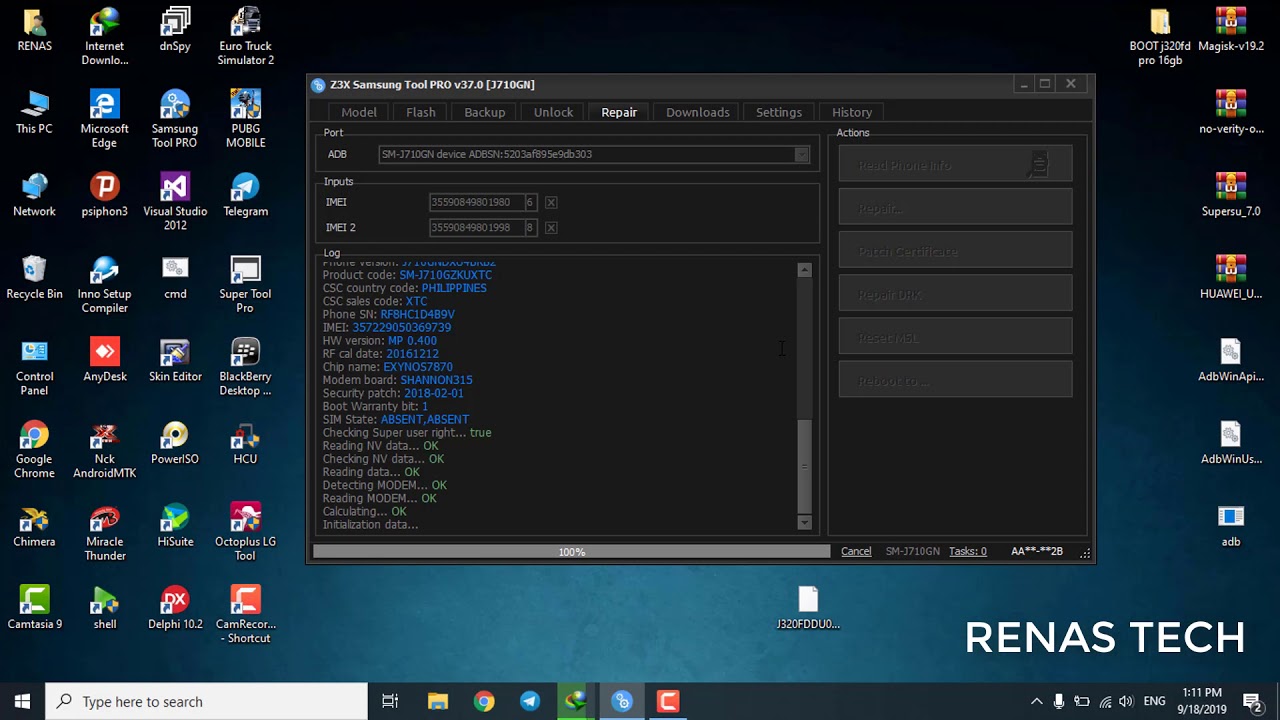Switch to the Flash tab

point(420,112)
